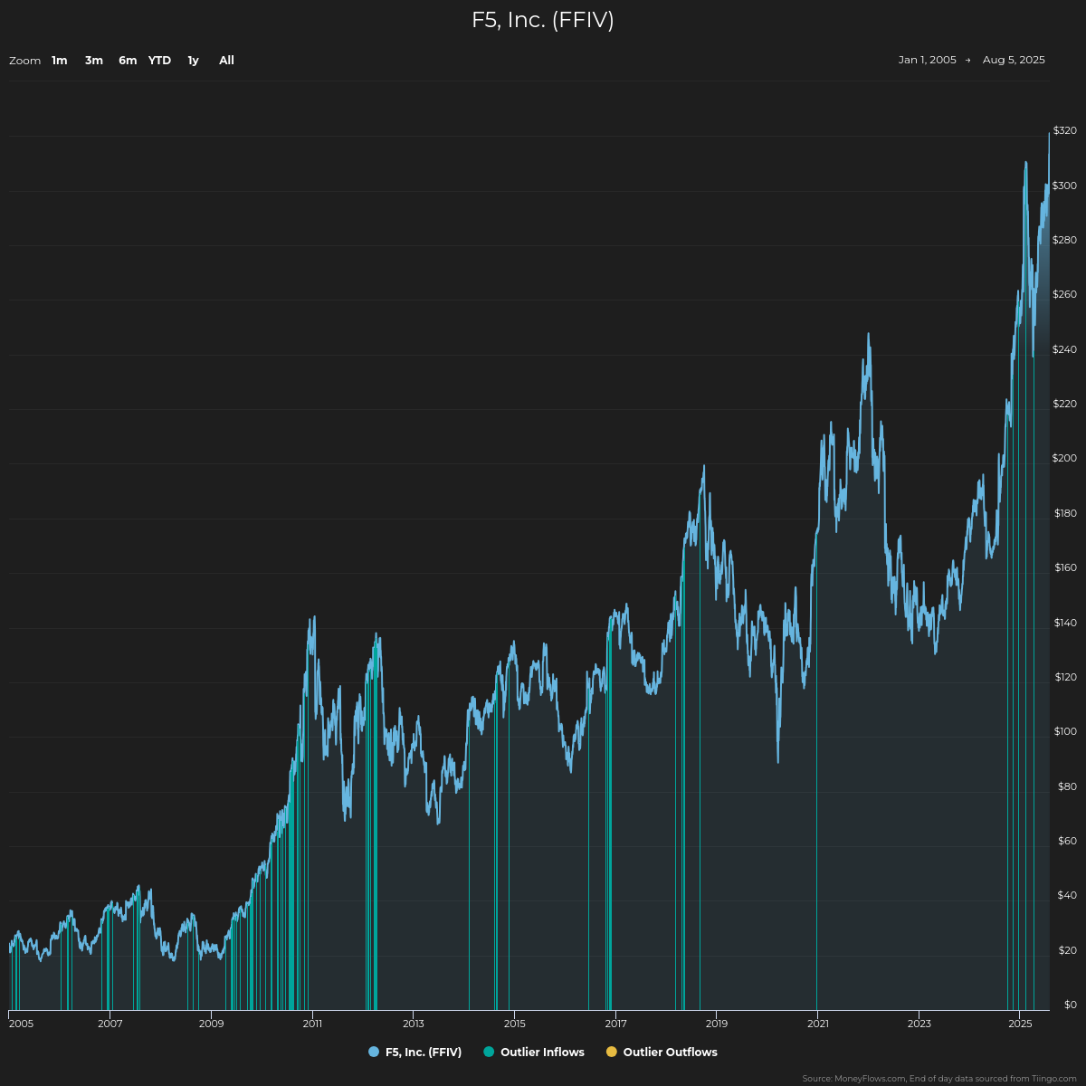
Task: Click the blue FFIV legend marker
Action: 374,1052
